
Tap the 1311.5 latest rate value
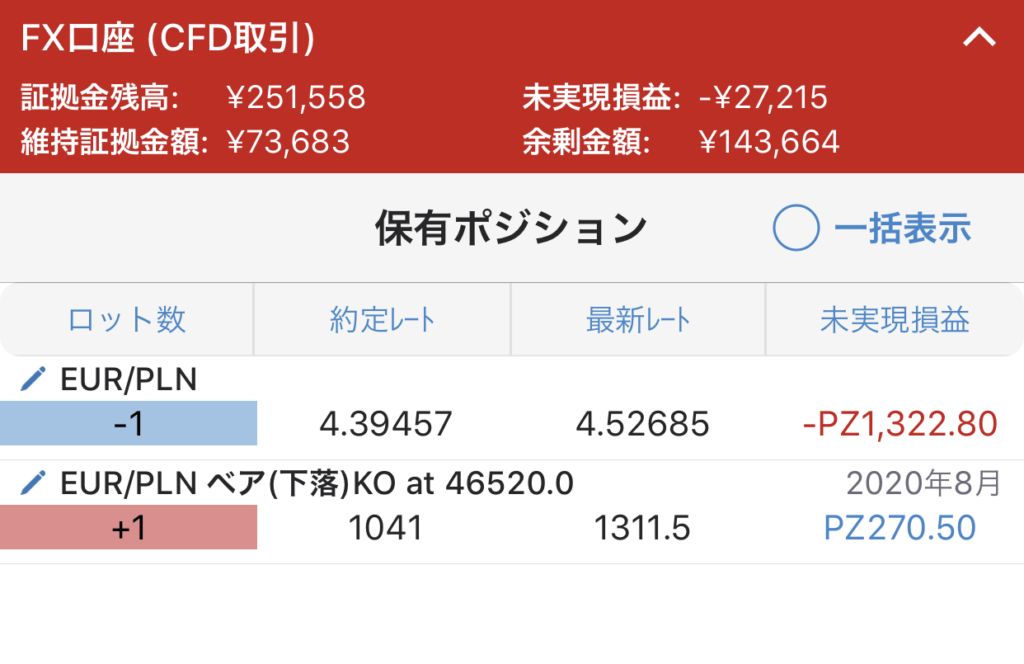(642, 528)
